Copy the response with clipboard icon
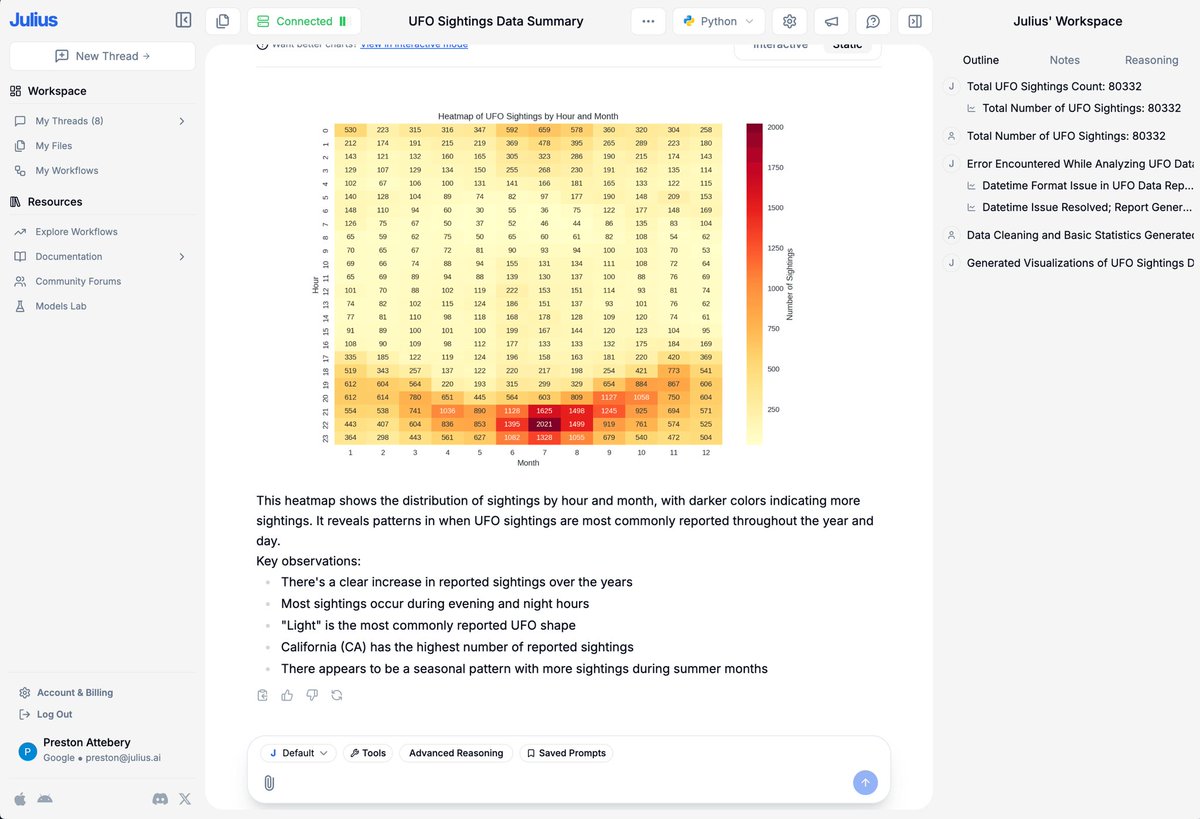1200x819 pixels. [x=263, y=695]
